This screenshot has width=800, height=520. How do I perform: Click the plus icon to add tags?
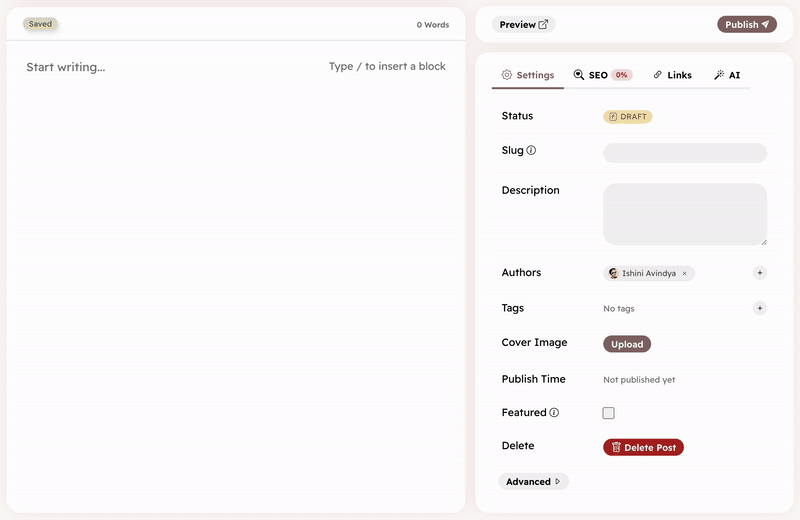[x=759, y=308]
